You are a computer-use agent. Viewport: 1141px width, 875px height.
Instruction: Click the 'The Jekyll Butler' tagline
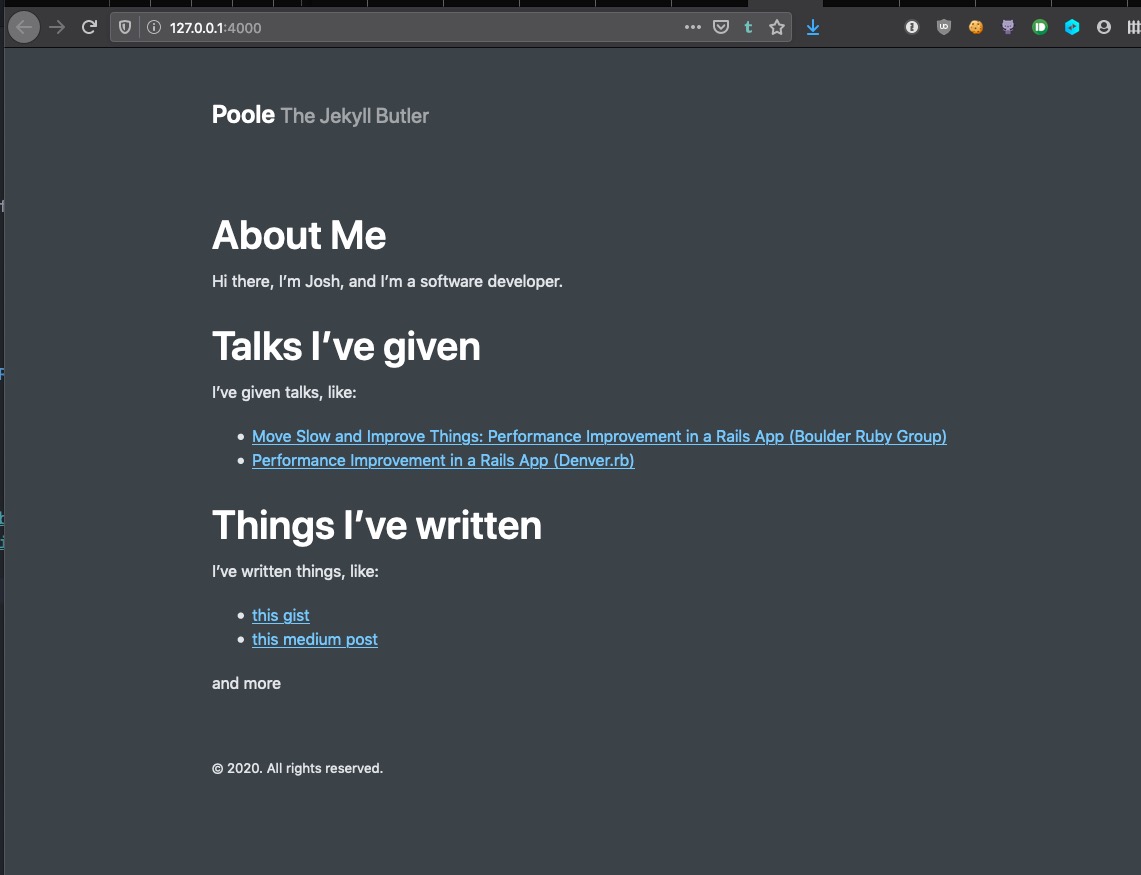pyautogui.click(x=354, y=116)
